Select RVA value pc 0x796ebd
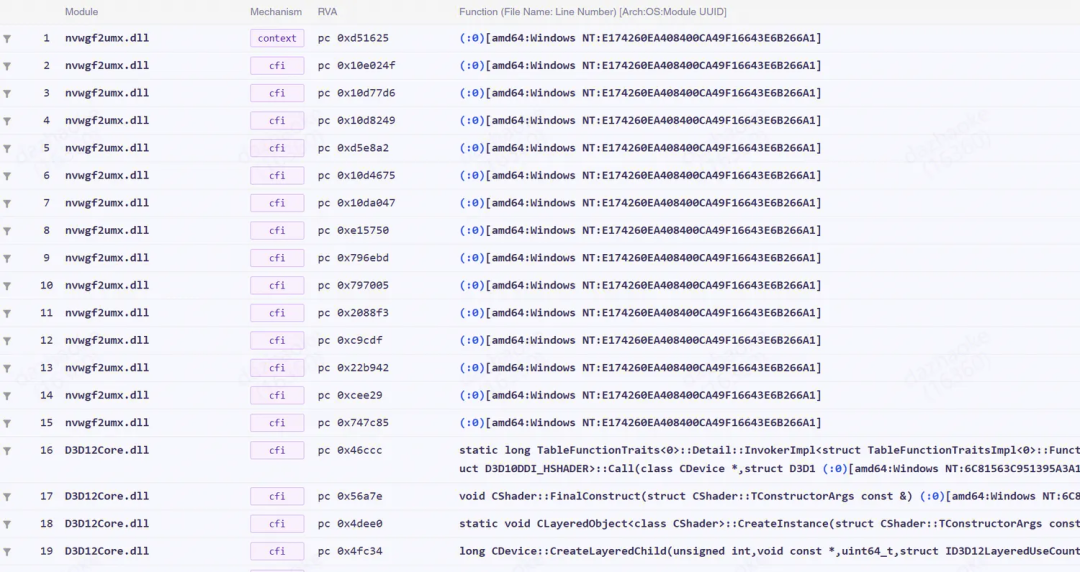 click(353, 258)
